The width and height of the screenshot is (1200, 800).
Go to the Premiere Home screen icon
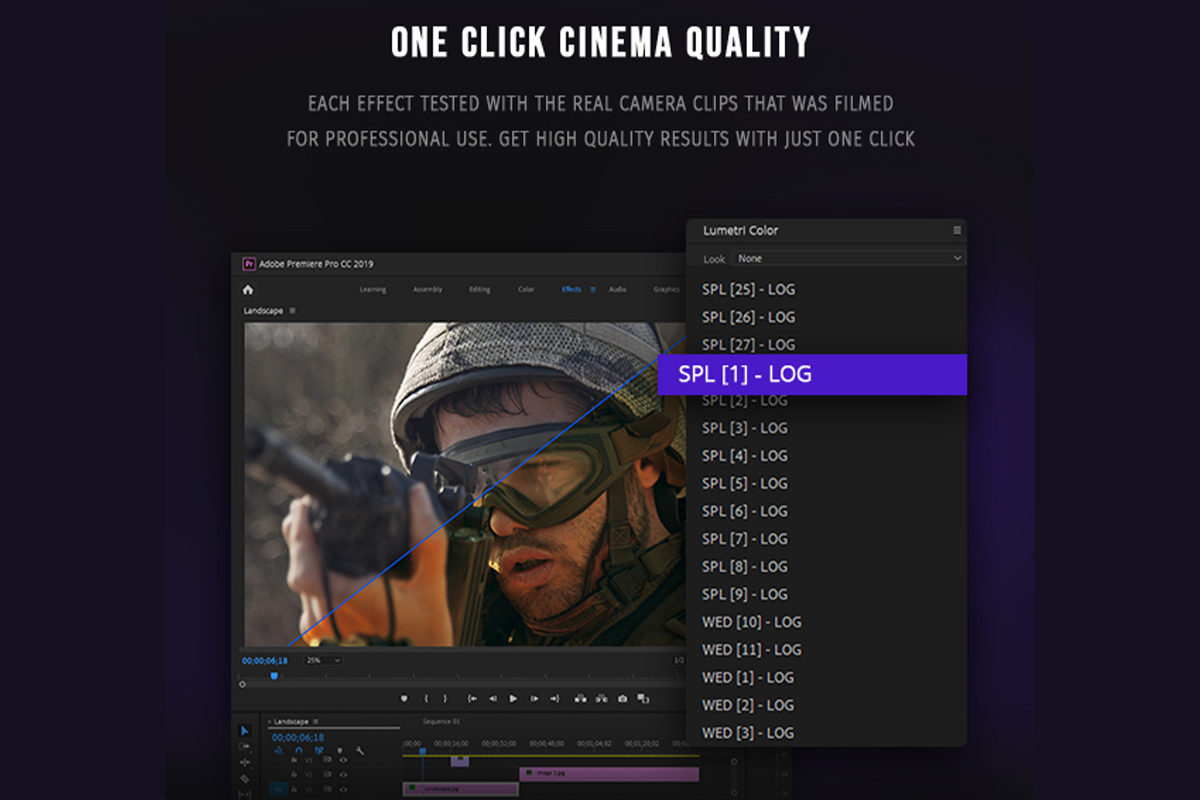click(248, 290)
